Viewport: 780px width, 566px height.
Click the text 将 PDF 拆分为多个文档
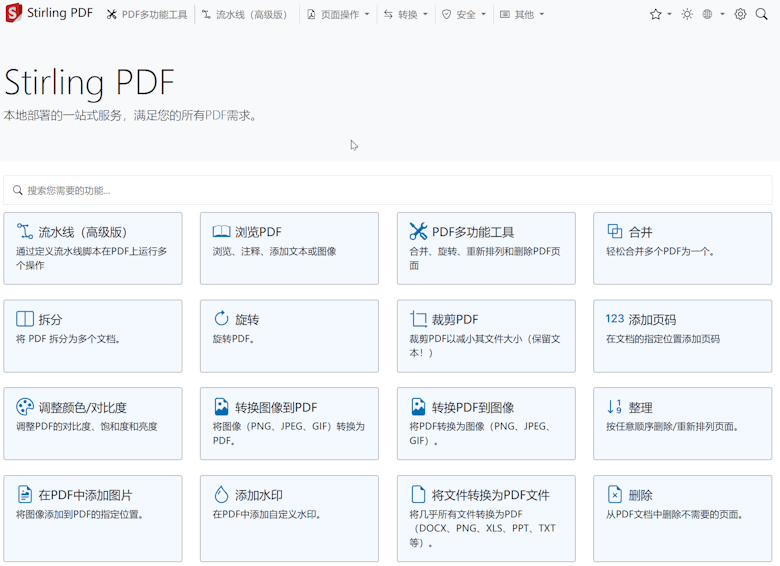68,339
